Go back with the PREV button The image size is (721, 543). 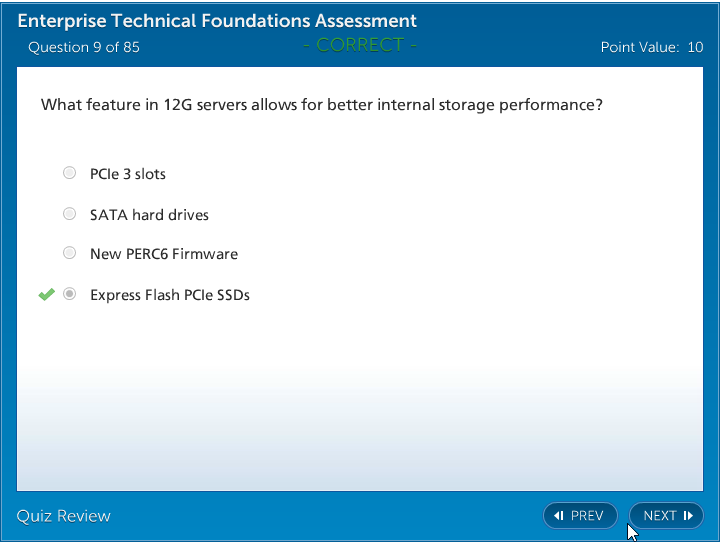[x=580, y=516]
